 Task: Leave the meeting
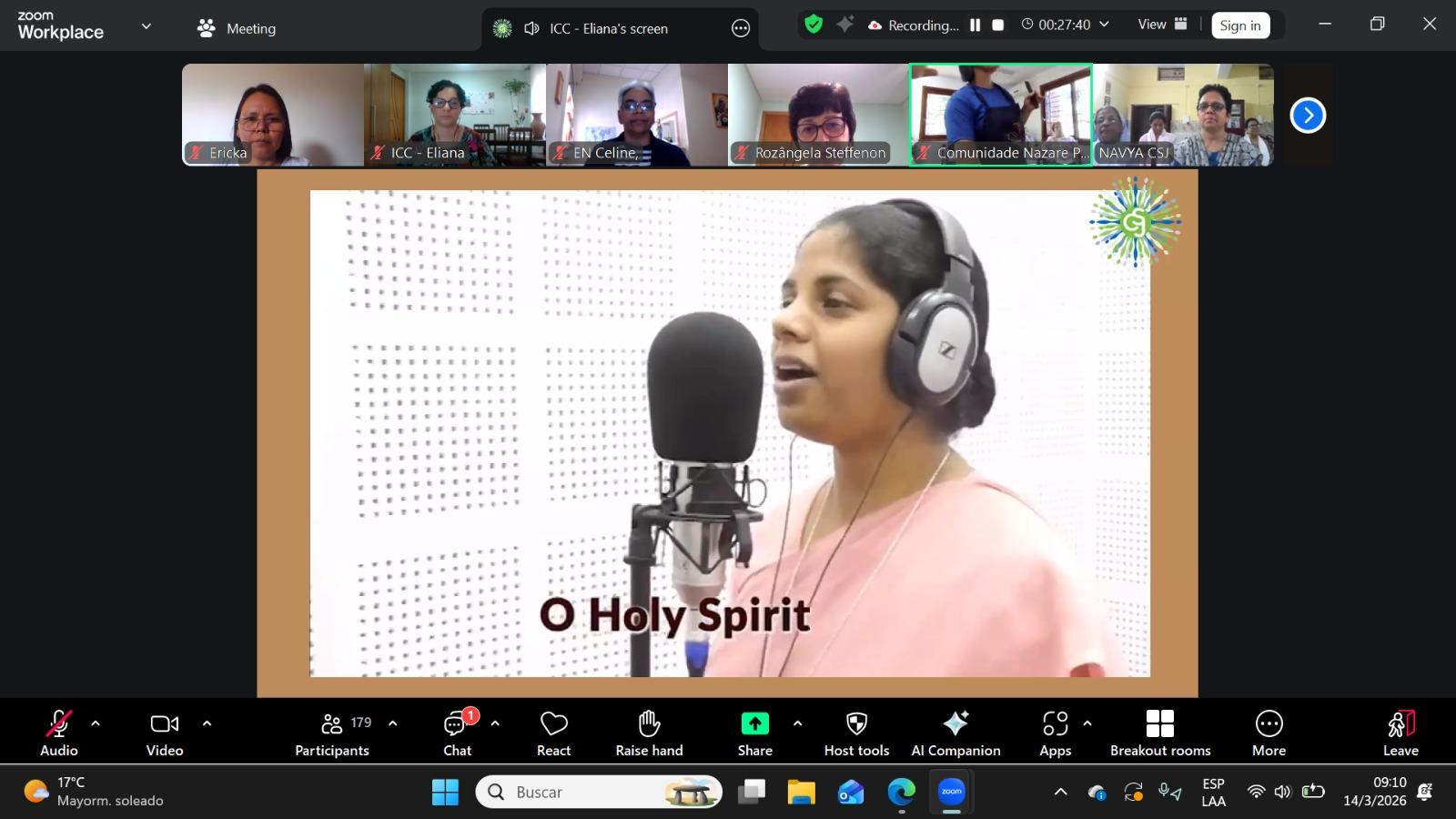[1400, 733]
